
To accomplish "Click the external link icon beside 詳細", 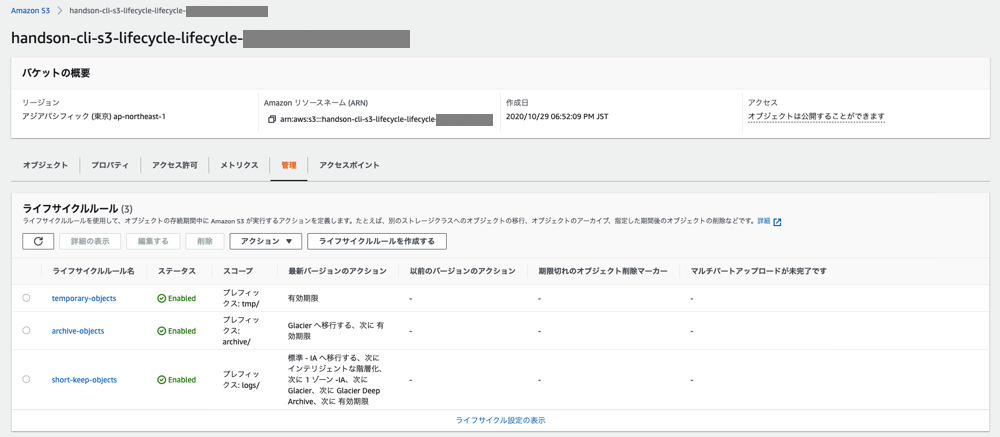I will coord(777,222).
